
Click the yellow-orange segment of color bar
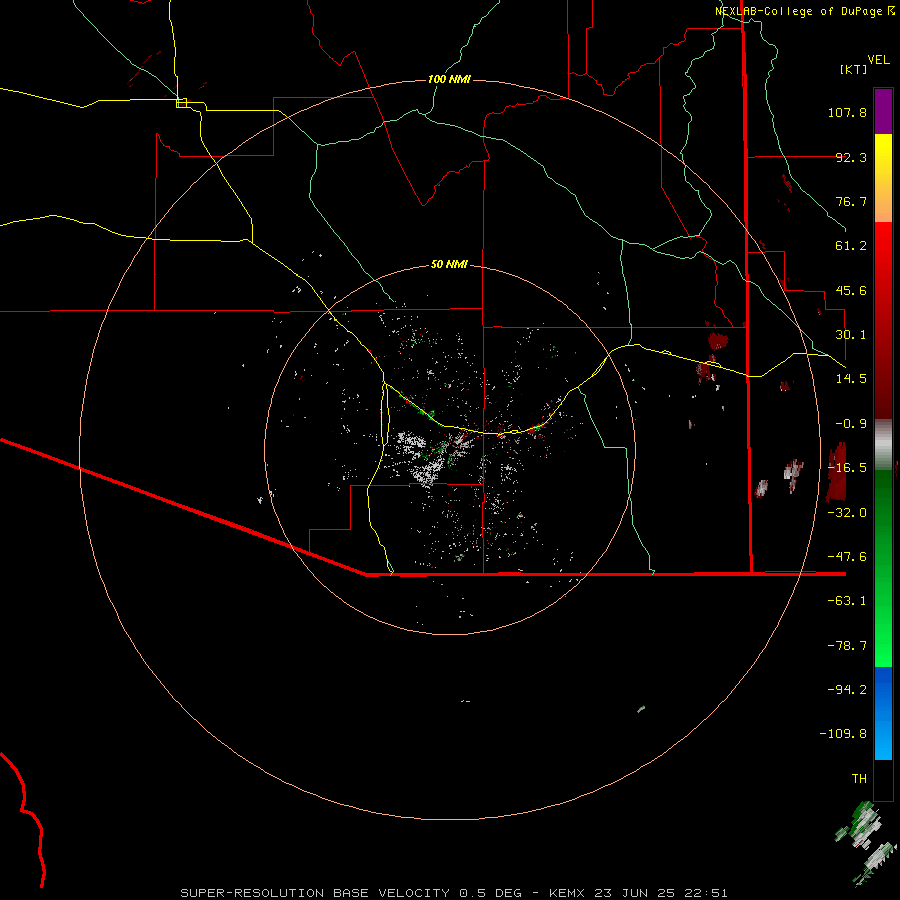[883, 178]
